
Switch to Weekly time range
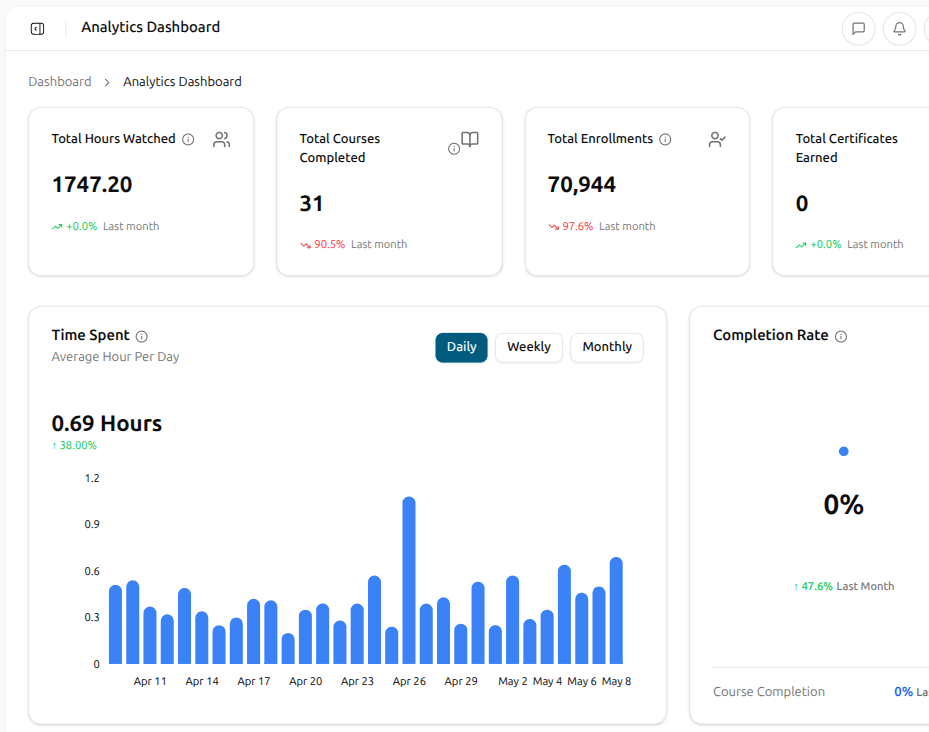528,347
